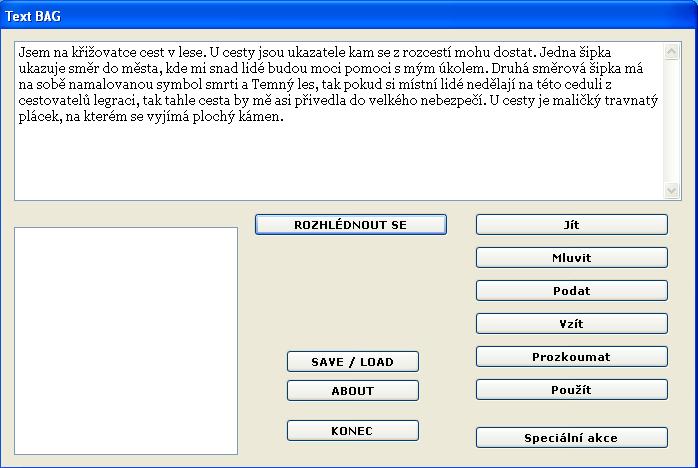698x468 pixels.
Task: Click the ROZHLÉDNOUT SE button
Action: click(351, 224)
